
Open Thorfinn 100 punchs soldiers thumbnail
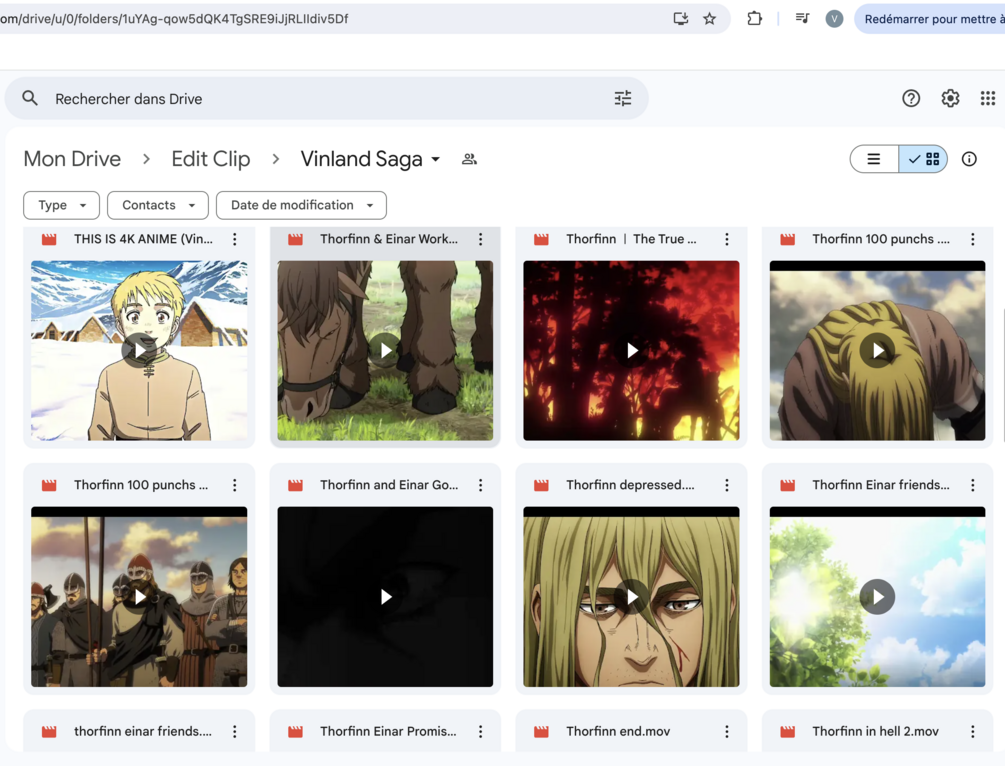(139, 597)
